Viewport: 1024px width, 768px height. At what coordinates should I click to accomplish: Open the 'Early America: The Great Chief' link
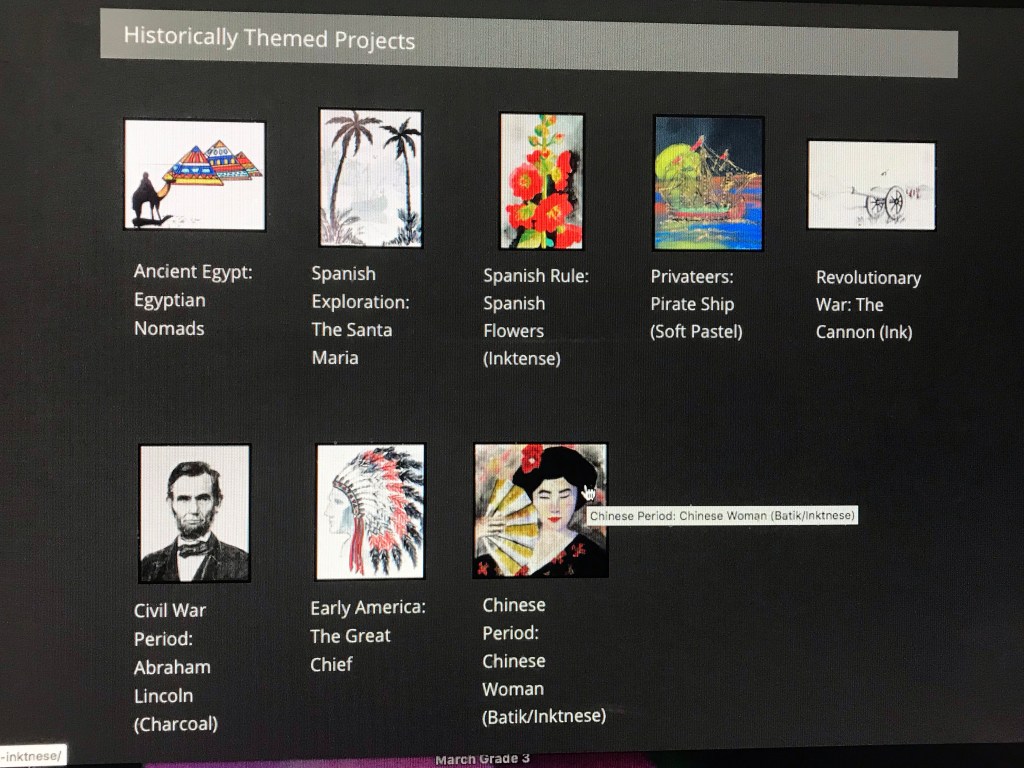click(x=367, y=636)
